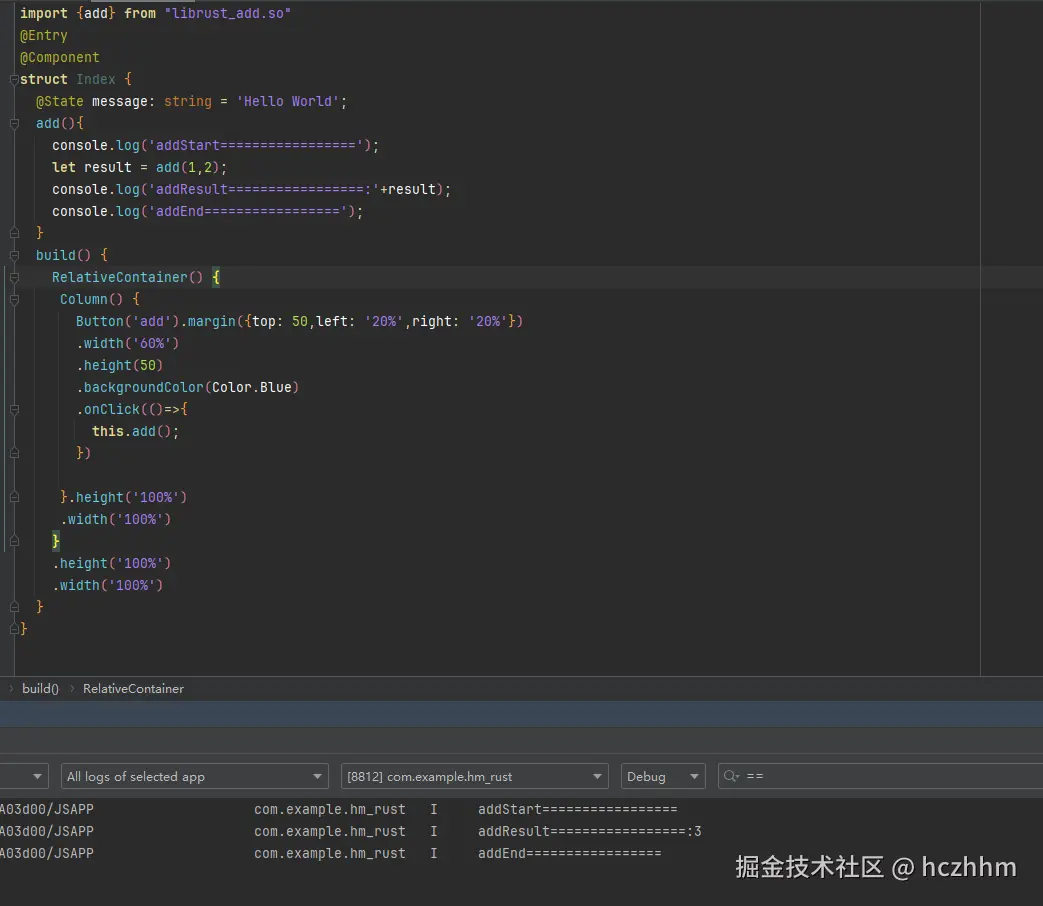Click the Color.Blue value
The height and width of the screenshot is (906, 1043).
tap(252, 387)
